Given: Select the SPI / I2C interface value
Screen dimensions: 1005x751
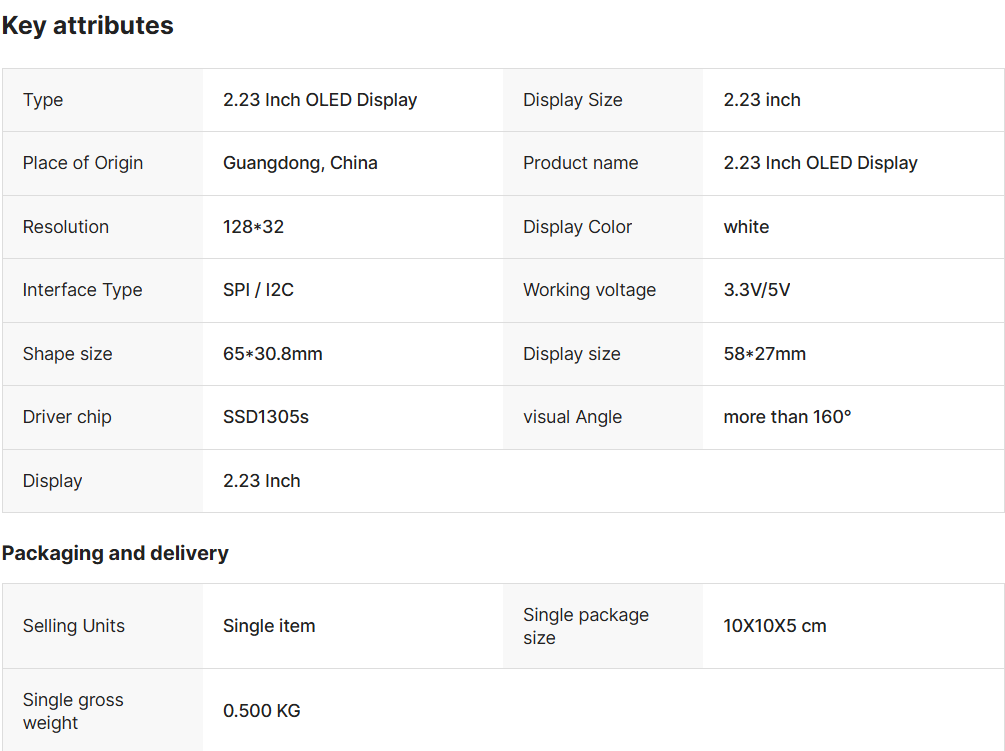Looking at the screenshot, I should [258, 290].
